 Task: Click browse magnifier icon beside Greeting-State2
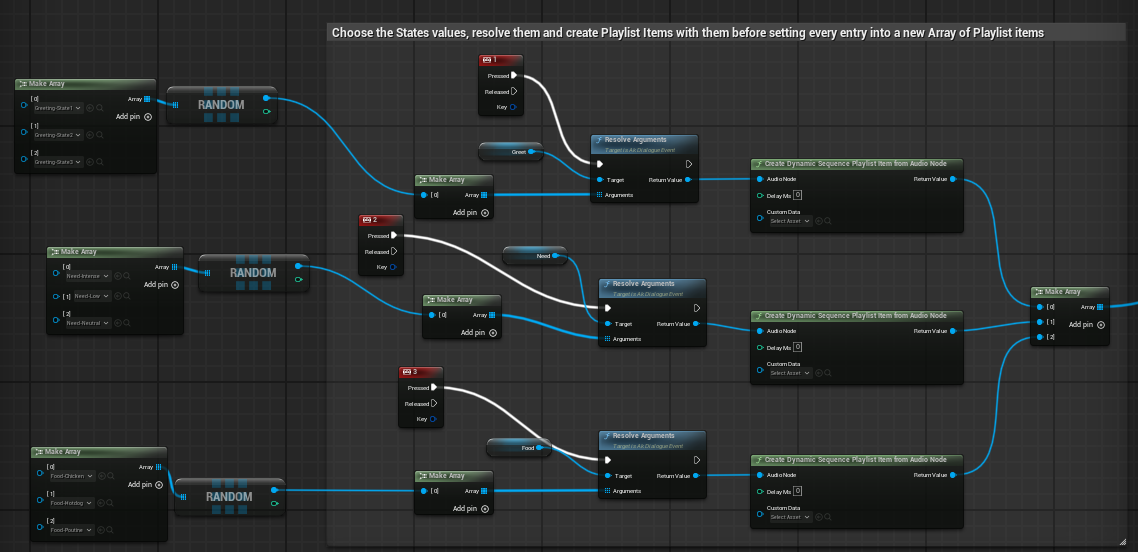tap(101, 135)
